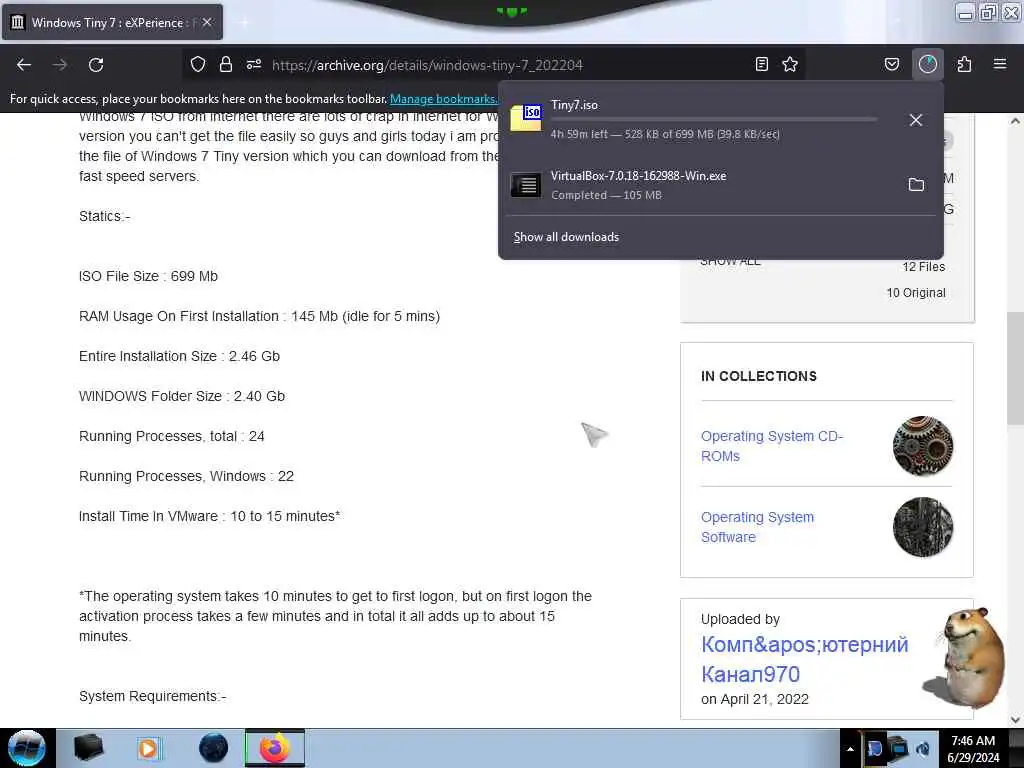The image size is (1024, 768).
Task: Open the Firefox application menu
Action: (1000, 64)
